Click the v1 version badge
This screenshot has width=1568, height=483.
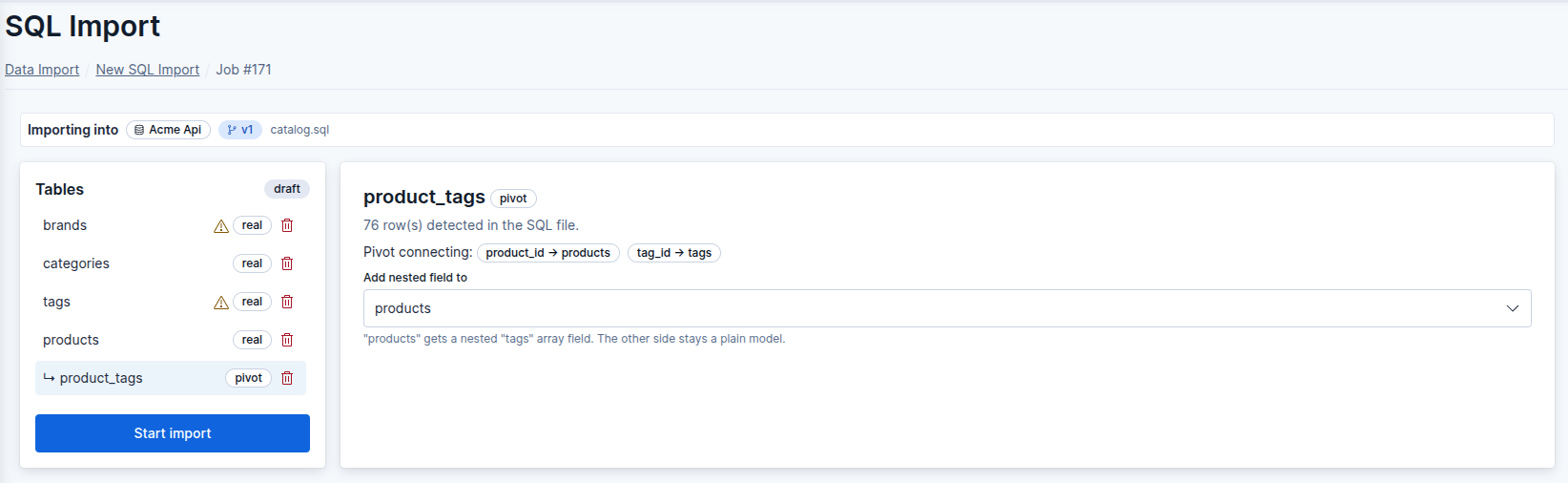tap(240, 130)
